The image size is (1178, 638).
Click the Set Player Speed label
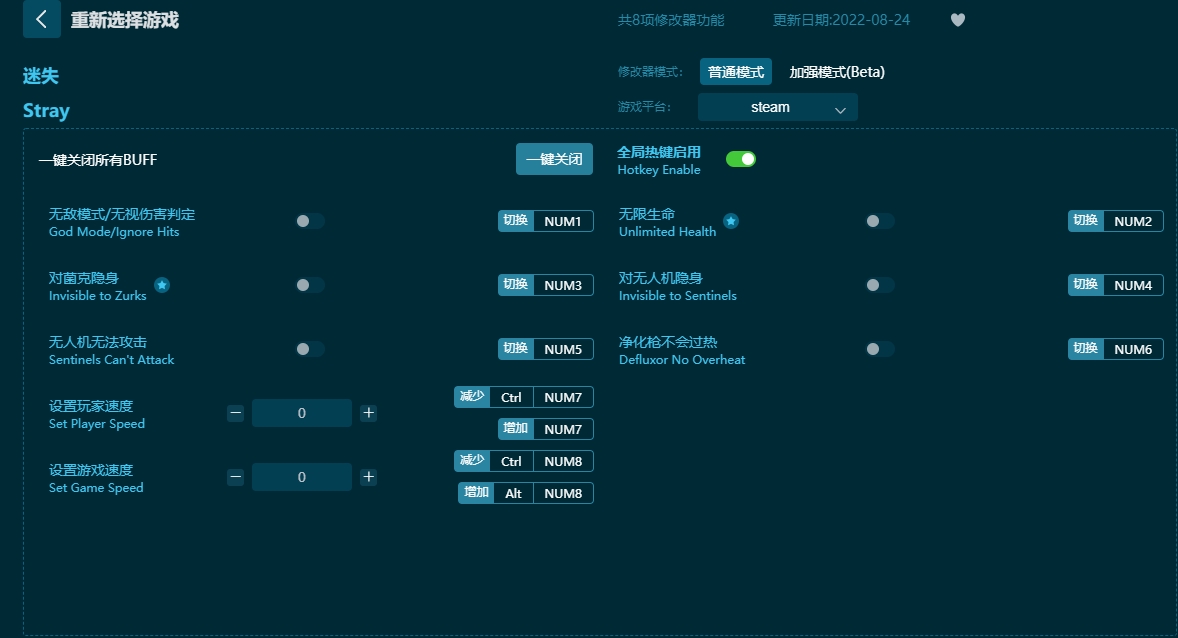coord(97,424)
